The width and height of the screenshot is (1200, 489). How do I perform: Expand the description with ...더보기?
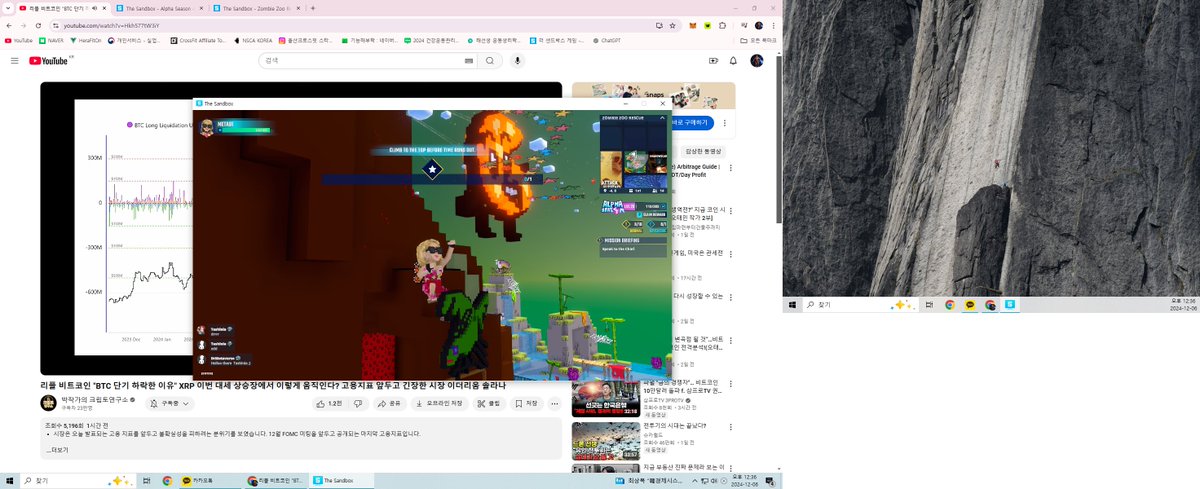[x=57, y=450]
